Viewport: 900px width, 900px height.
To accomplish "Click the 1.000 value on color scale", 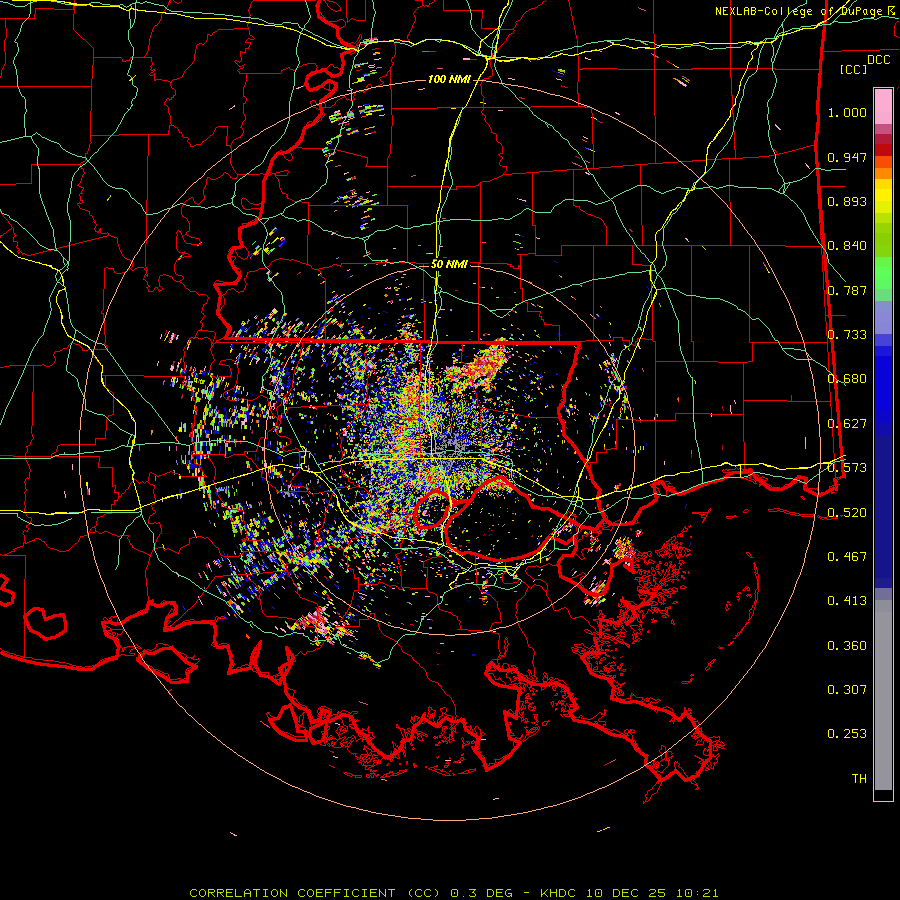I will coord(847,112).
